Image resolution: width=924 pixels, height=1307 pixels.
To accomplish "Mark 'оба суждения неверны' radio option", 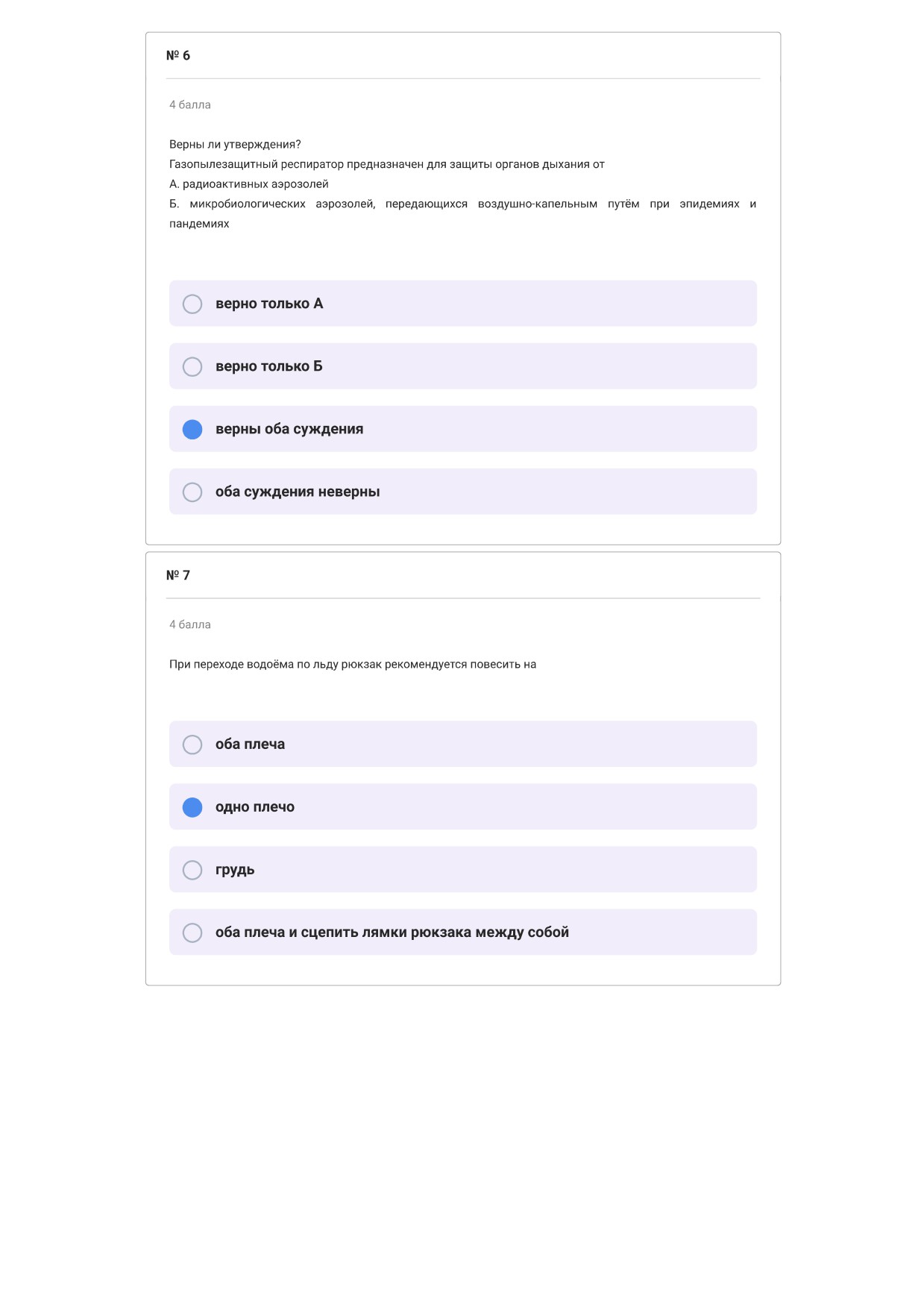I will coord(192,492).
